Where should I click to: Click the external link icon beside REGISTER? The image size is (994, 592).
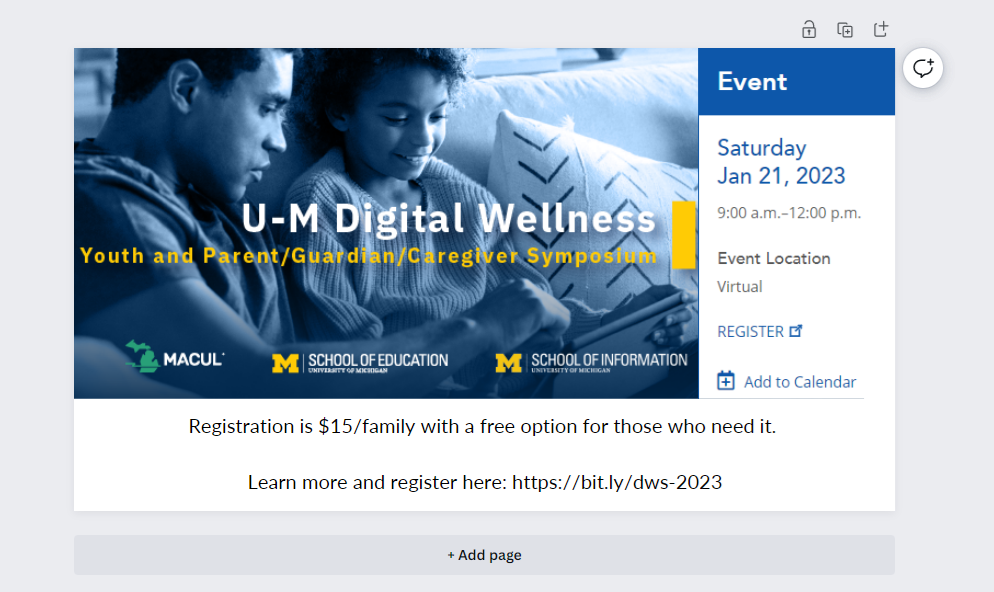(796, 331)
